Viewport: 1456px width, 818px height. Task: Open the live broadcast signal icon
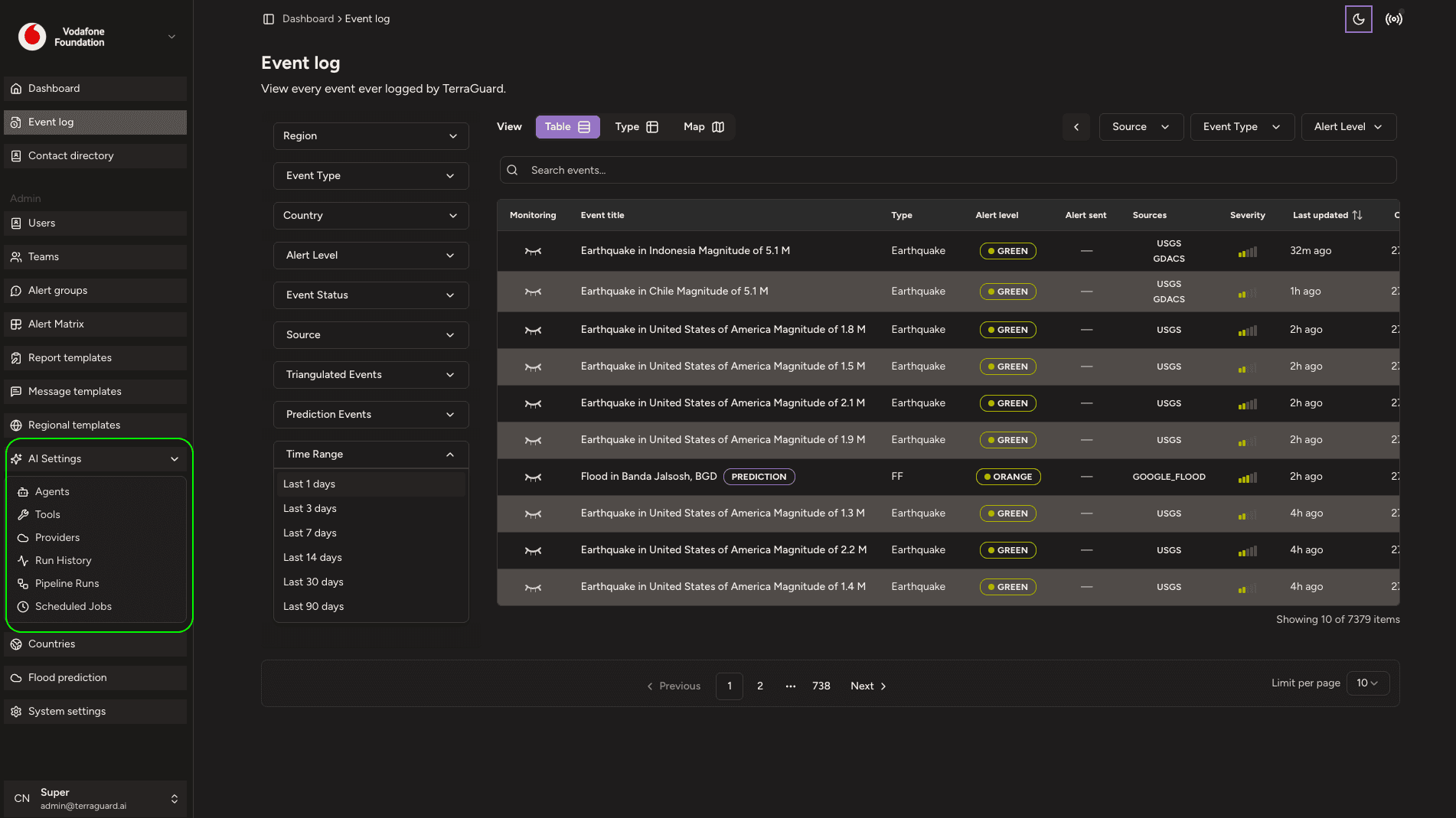coord(1394,19)
